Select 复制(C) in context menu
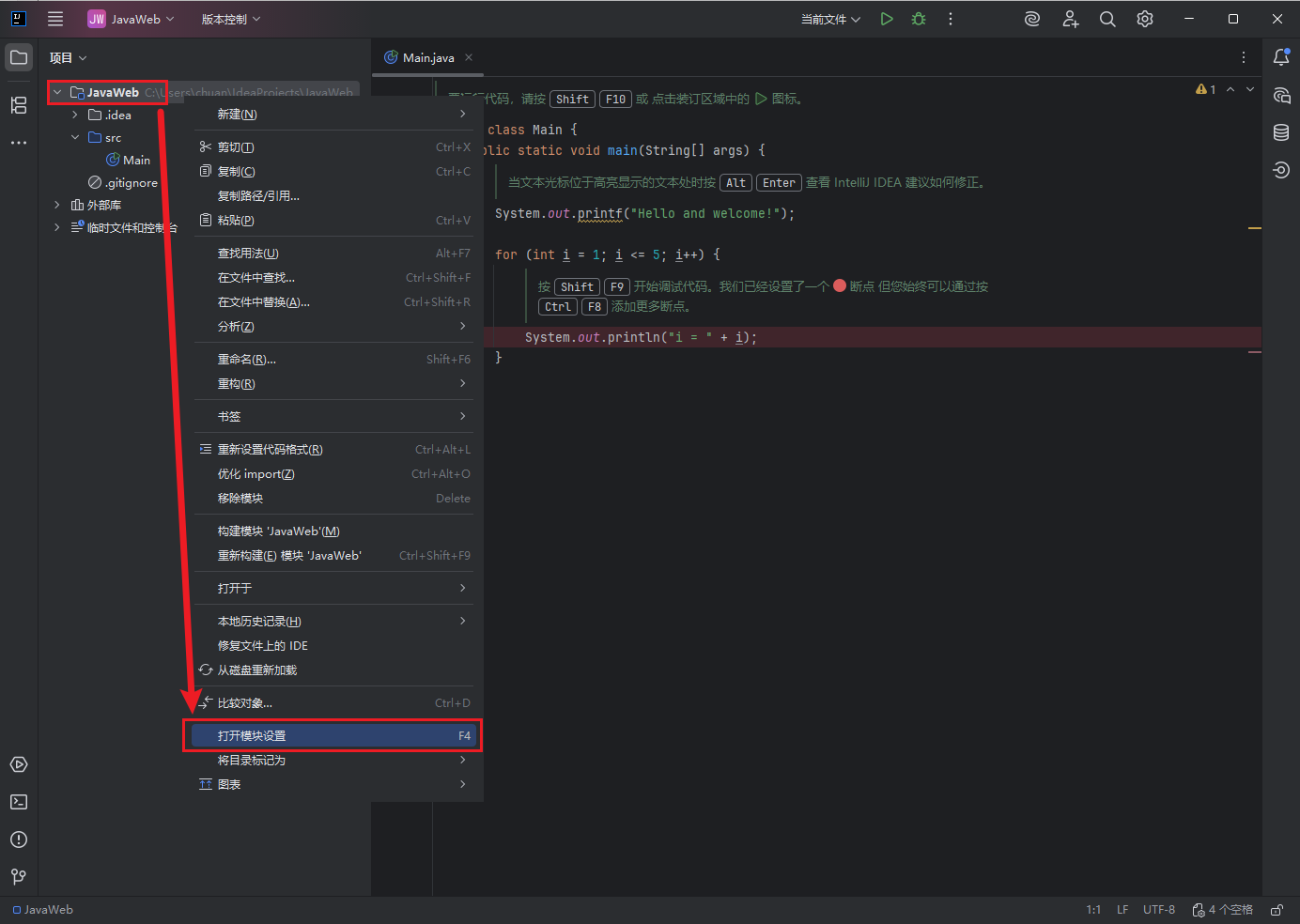Viewport: 1300px width, 924px height. coord(333,172)
